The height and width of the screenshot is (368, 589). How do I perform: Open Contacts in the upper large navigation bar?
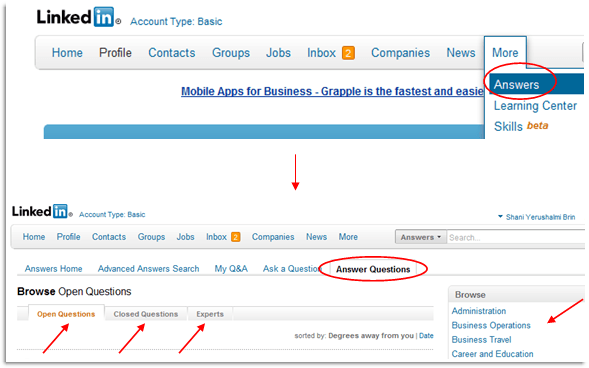coord(172,53)
